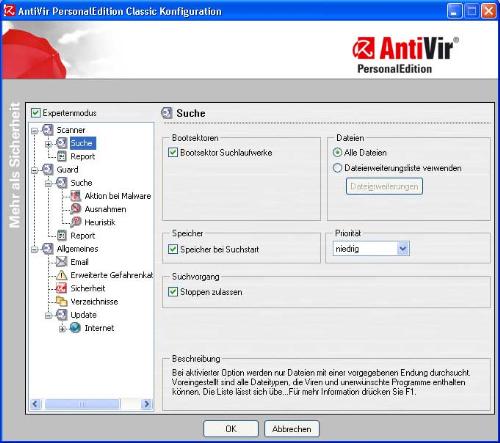Expand the Suche node under Scanner
Screen dimensions: 500x443
[48, 144]
